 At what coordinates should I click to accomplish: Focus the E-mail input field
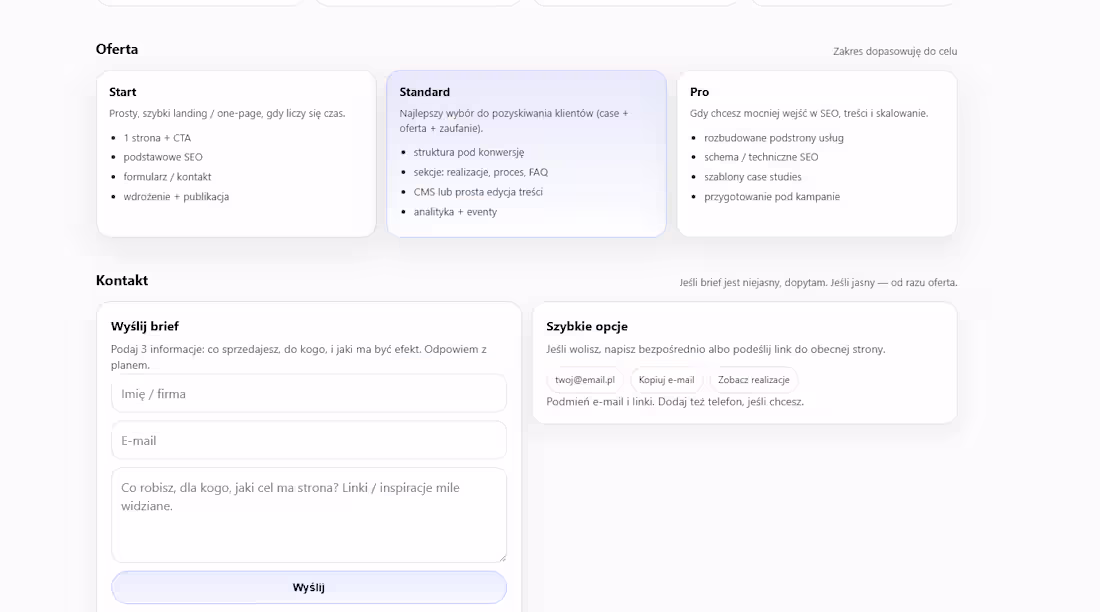[308, 441]
